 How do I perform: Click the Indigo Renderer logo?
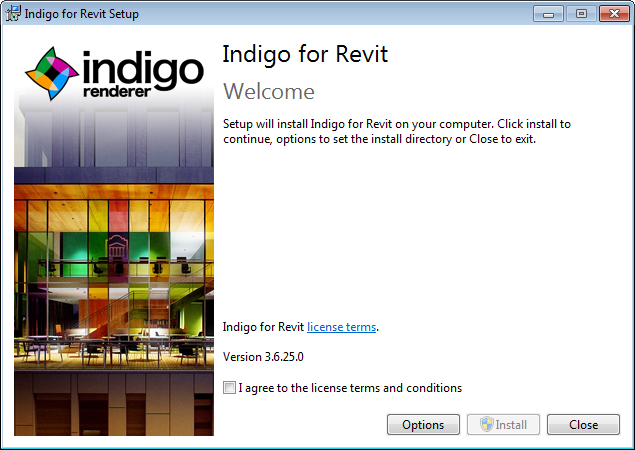point(114,74)
